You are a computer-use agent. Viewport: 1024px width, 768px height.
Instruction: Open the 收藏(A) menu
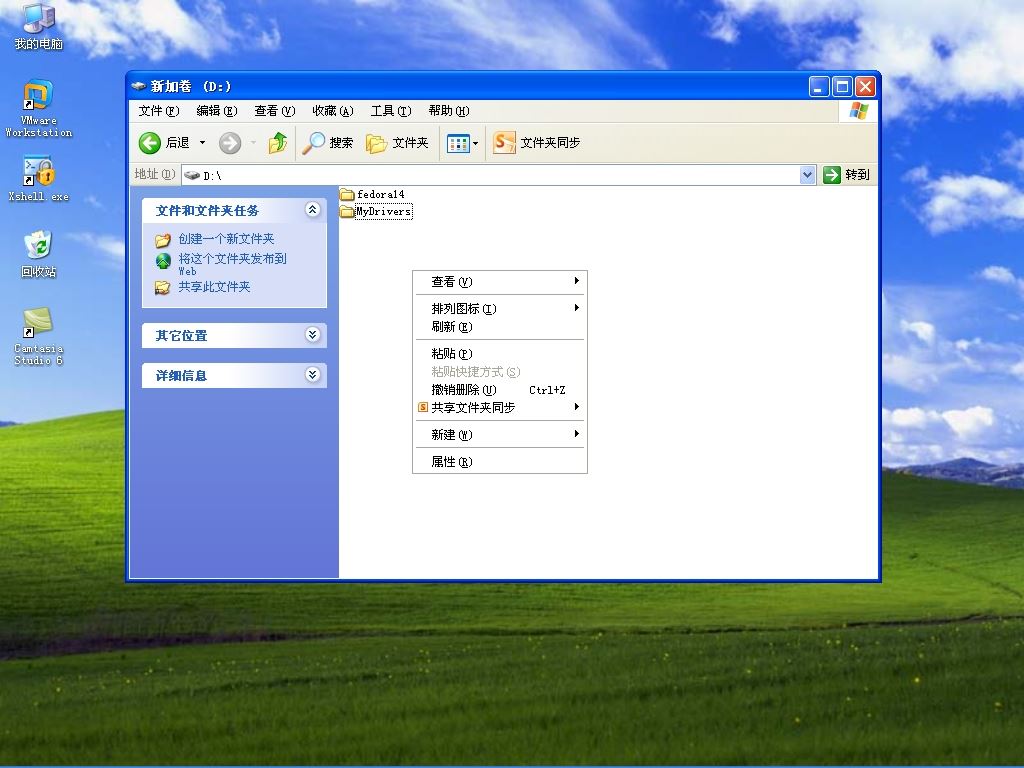[332, 111]
